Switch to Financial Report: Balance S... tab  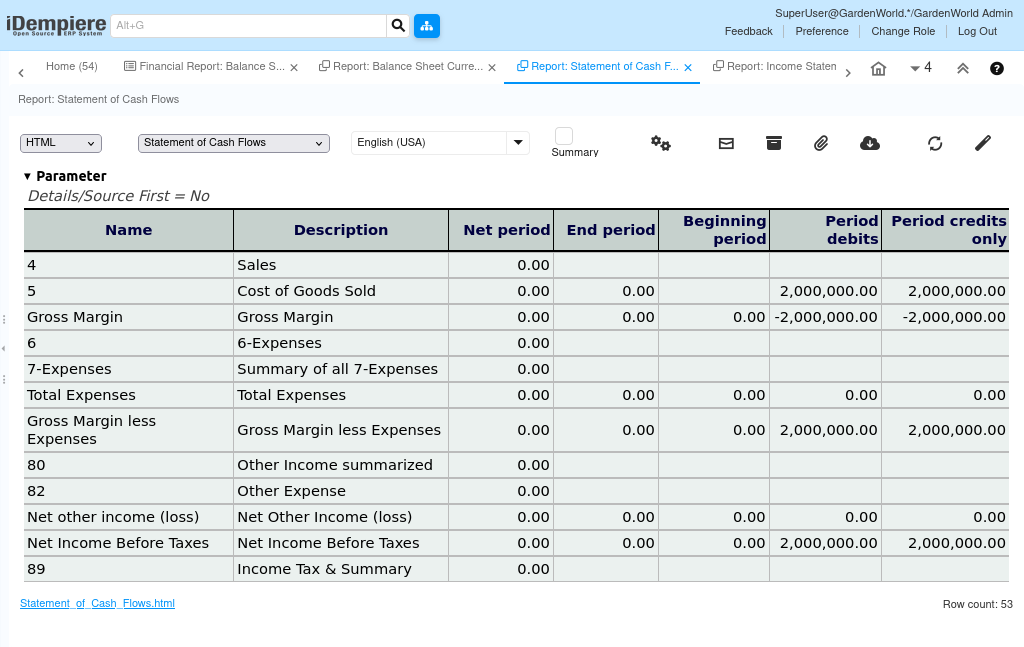(x=212, y=66)
